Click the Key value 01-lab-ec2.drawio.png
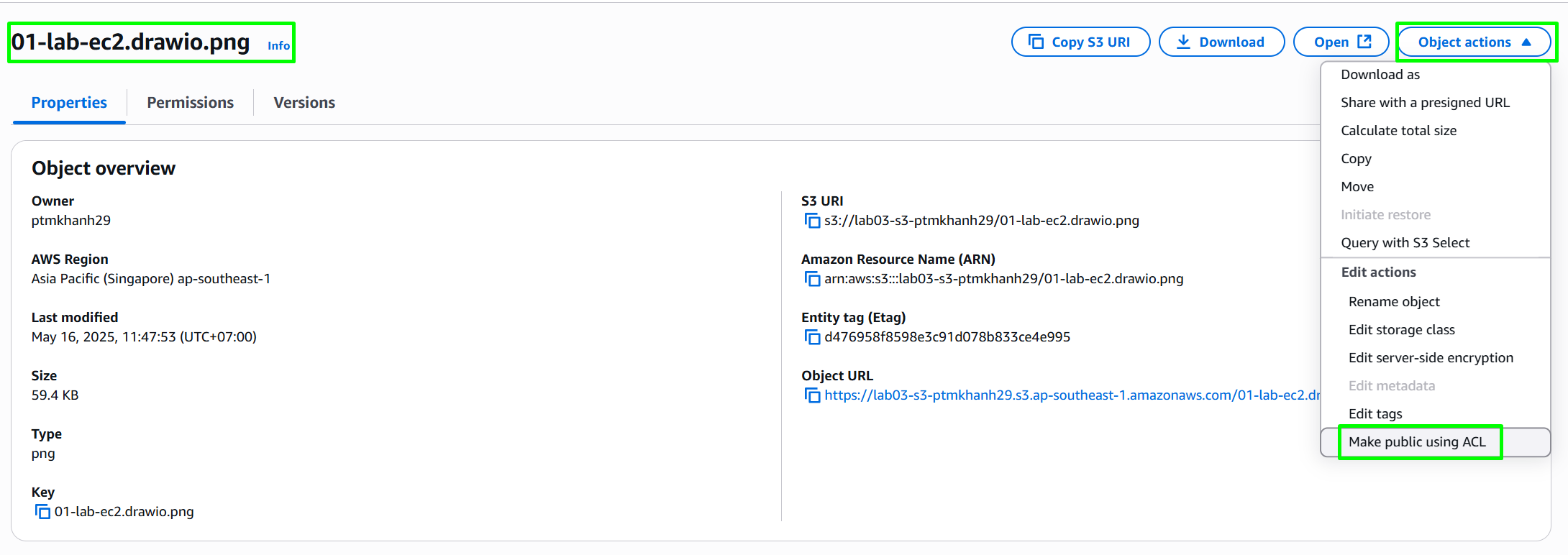This screenshot has width=1568, height=555. tap(124, 512)
